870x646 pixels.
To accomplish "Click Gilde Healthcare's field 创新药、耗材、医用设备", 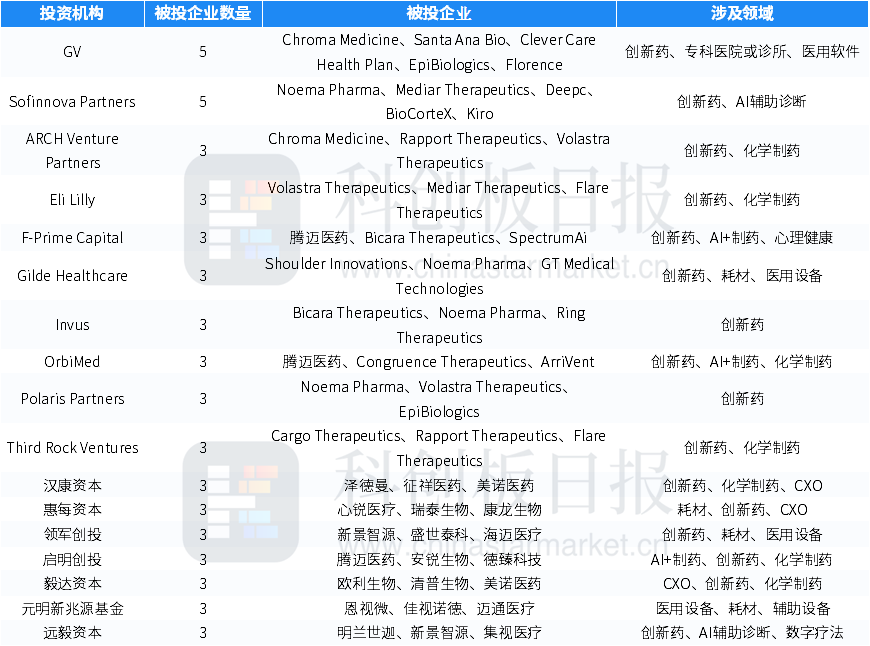I will pos(742,275).
